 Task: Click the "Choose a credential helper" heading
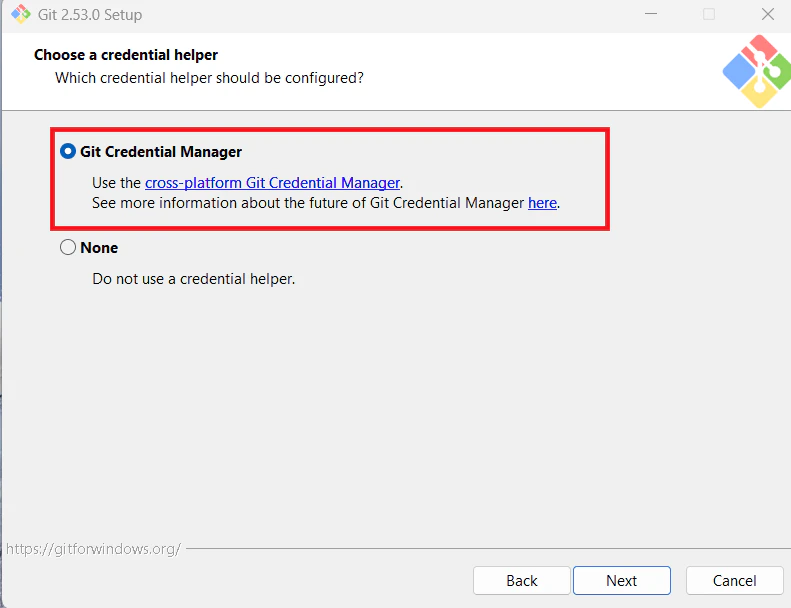pos(126,55)
